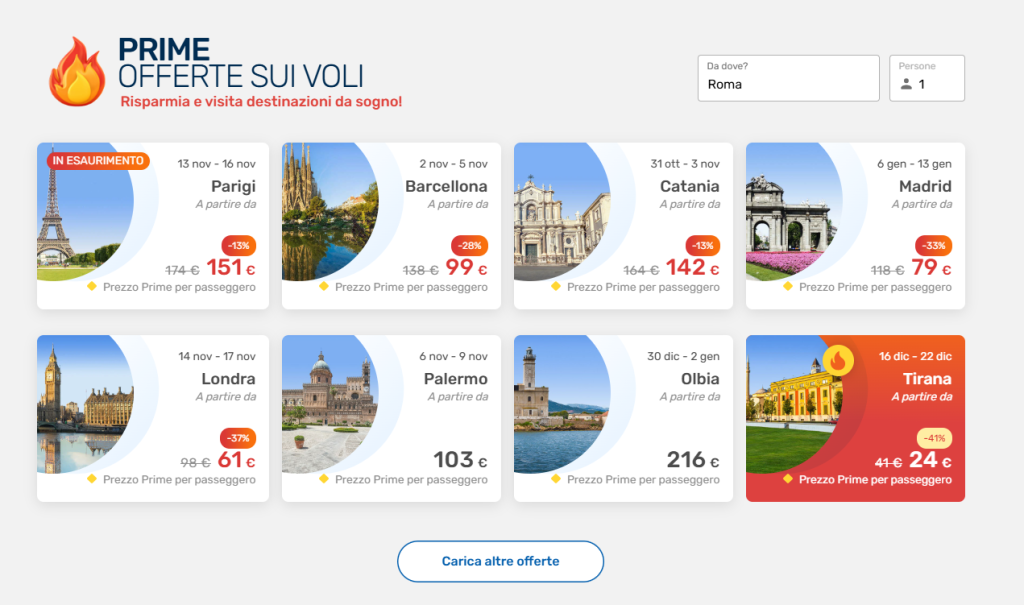Load more offers with "Carica altre offerte"
This screenshot has height=605, width=1024.
pos(500,561)
